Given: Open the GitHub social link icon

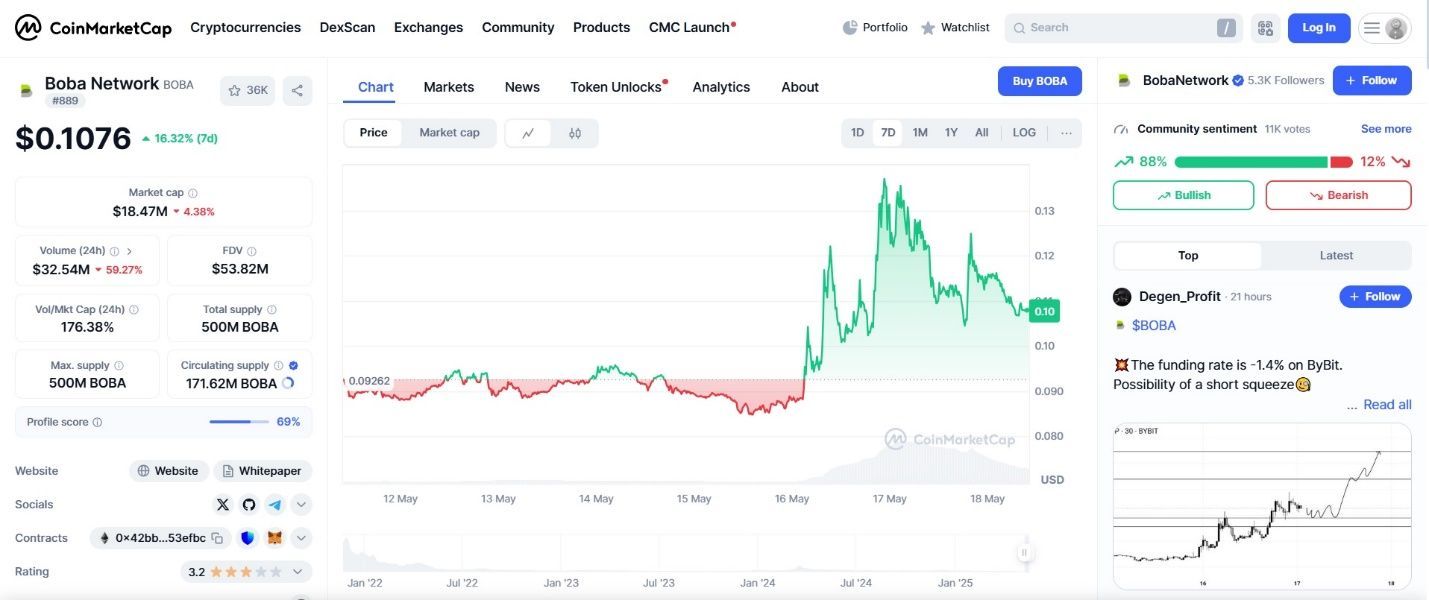Looking at the screenshot, I should click(x=249, y=505).
